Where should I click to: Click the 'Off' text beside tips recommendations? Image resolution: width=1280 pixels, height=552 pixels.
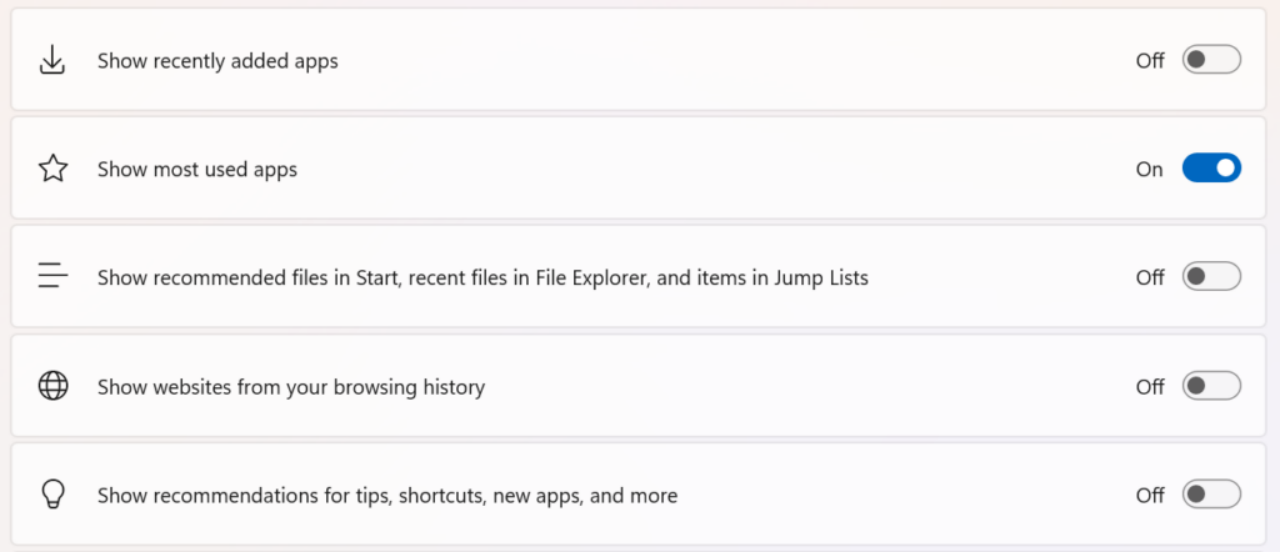(x=1149, y=495)
